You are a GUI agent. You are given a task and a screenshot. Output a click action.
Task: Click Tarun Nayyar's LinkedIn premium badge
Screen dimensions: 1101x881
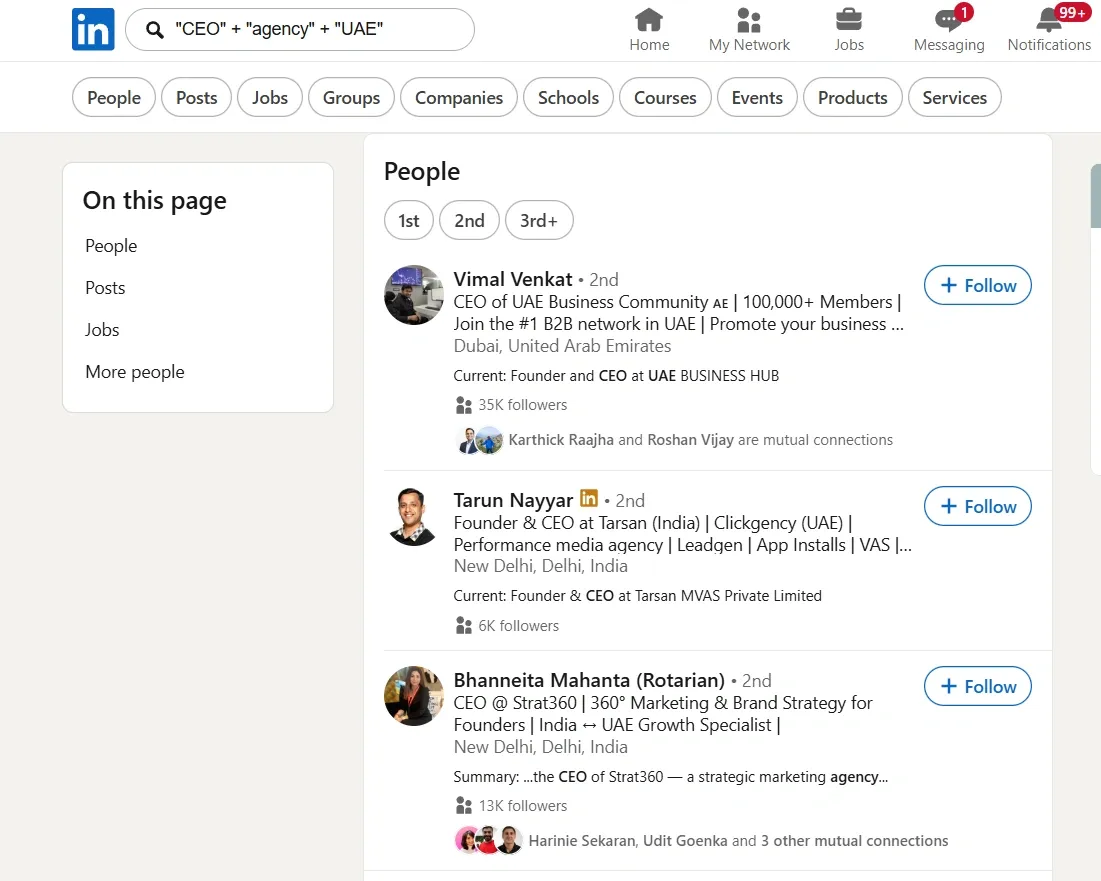(x=588, y=498)
